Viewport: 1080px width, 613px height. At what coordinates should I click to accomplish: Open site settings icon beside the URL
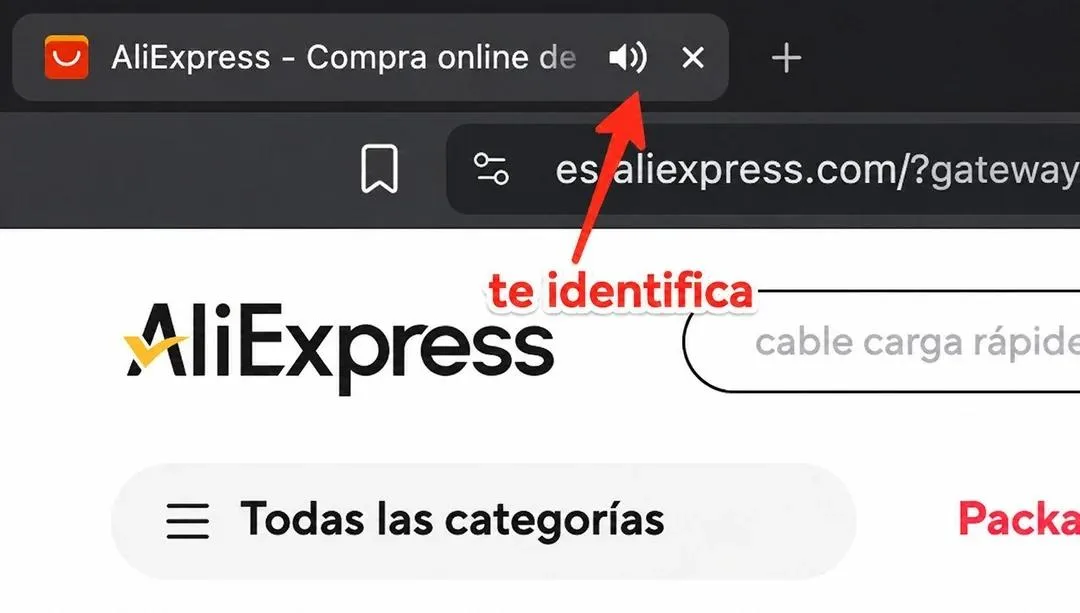[491, 169]
